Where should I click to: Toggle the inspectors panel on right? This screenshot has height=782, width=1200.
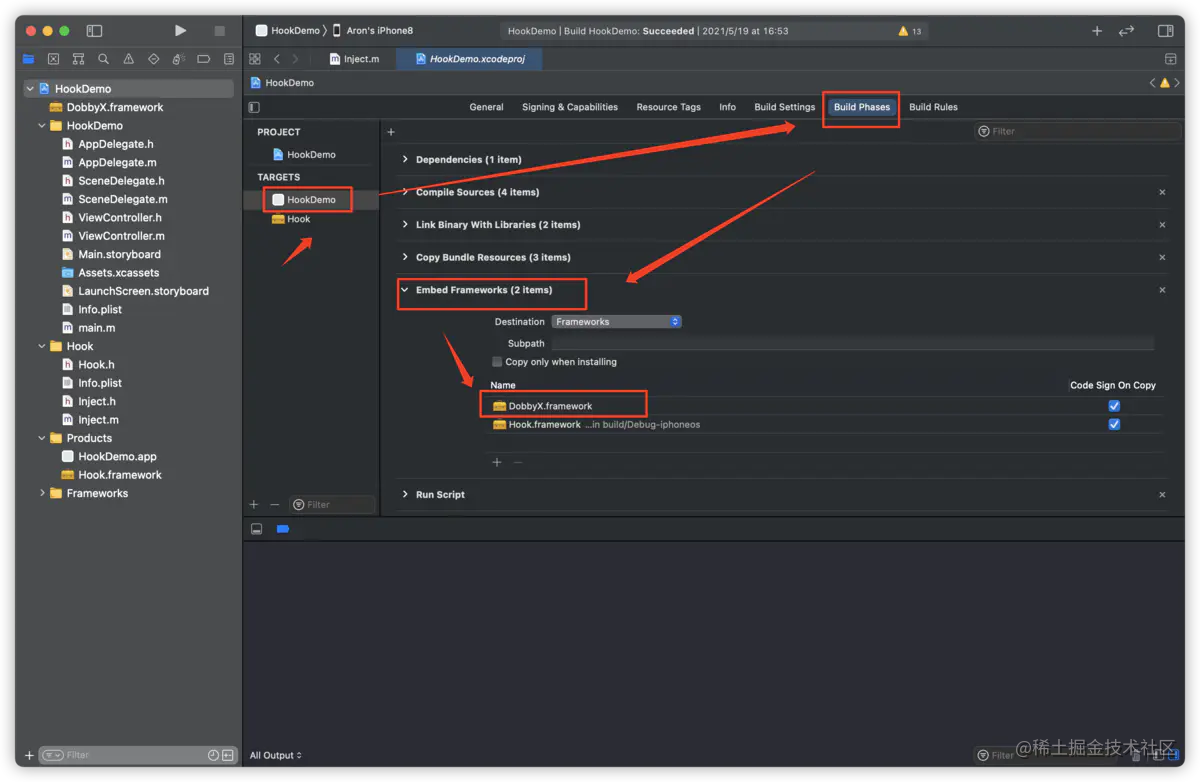point(1165,31)
